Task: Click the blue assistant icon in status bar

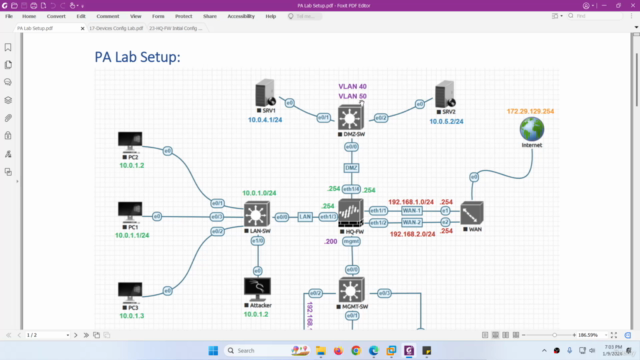Action: click(628, 335)
